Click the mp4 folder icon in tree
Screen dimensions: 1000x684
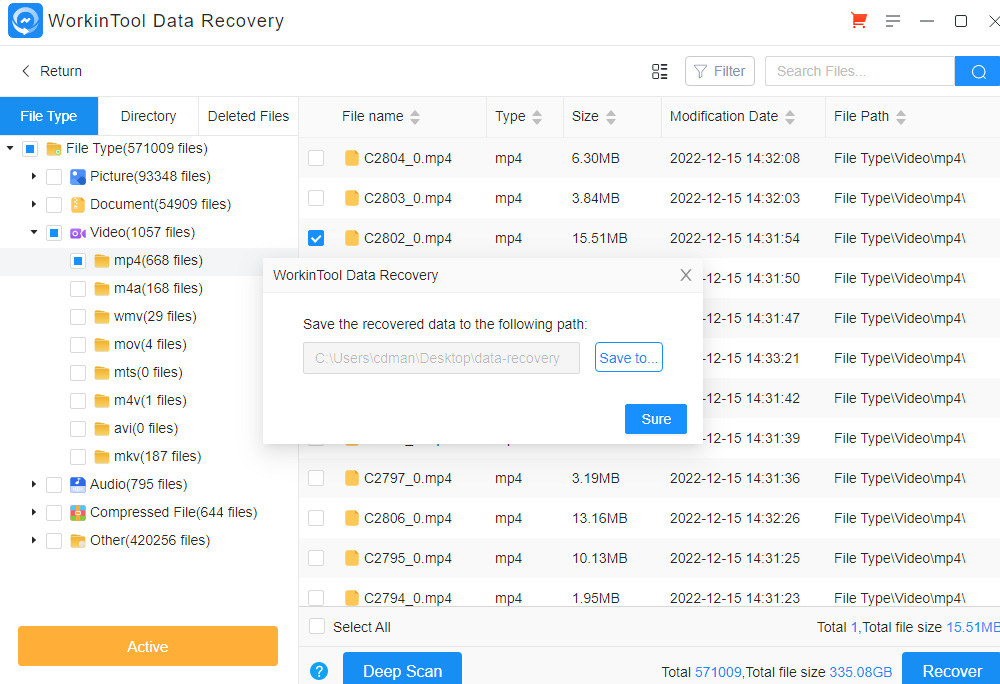point(101,261)
